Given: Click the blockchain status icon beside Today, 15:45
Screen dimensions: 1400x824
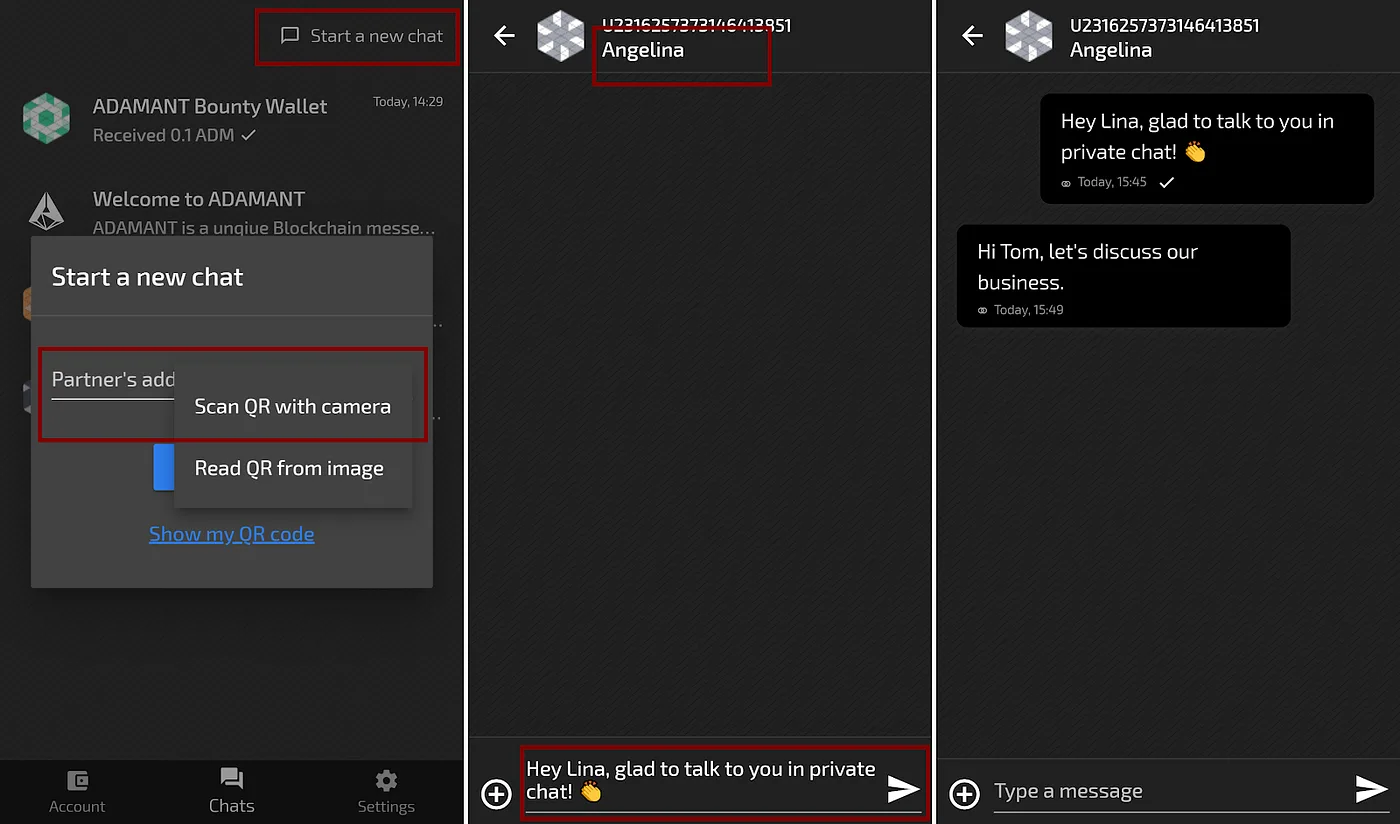Looking at the screenshot, I should point(1067,183).
